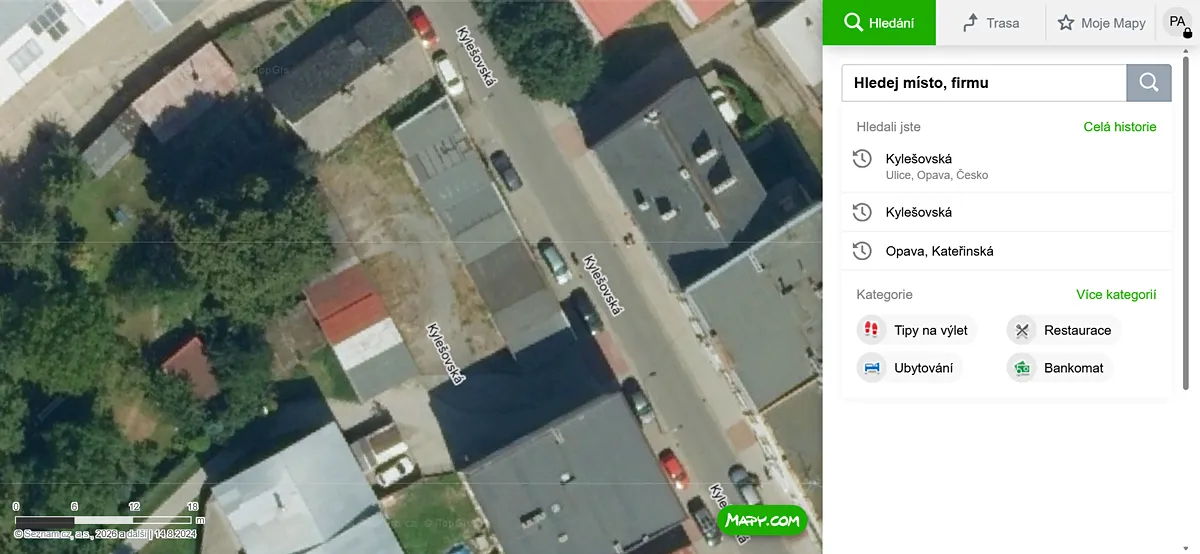
Task: Pick the Ubytování bed icon
Action: click(871, 368)
